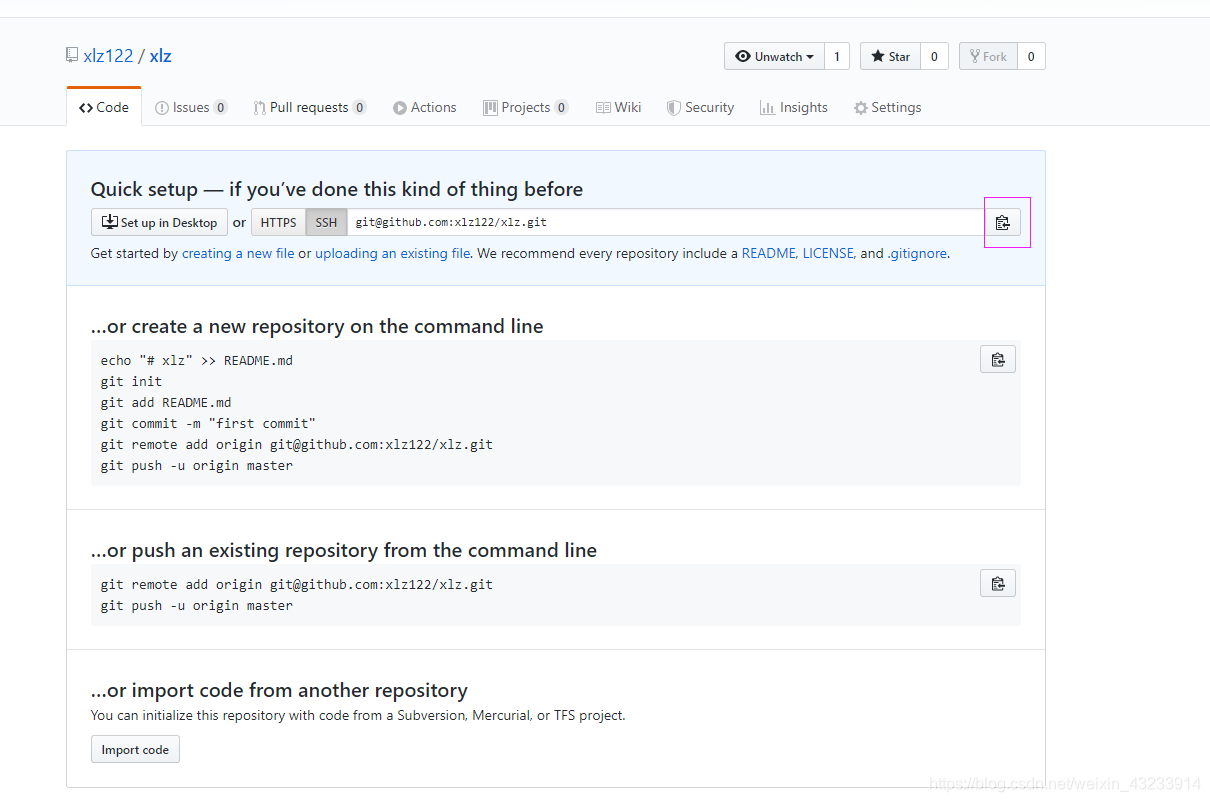The image size is (1210, 802).
Task: Open the xlz repository name link
Action: [161, 55]
